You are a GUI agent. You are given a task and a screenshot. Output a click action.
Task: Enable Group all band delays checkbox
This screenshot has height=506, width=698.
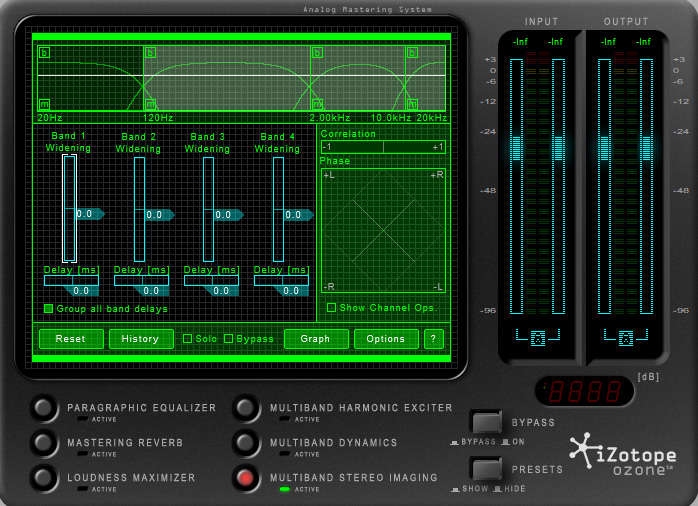coord(49,308)
